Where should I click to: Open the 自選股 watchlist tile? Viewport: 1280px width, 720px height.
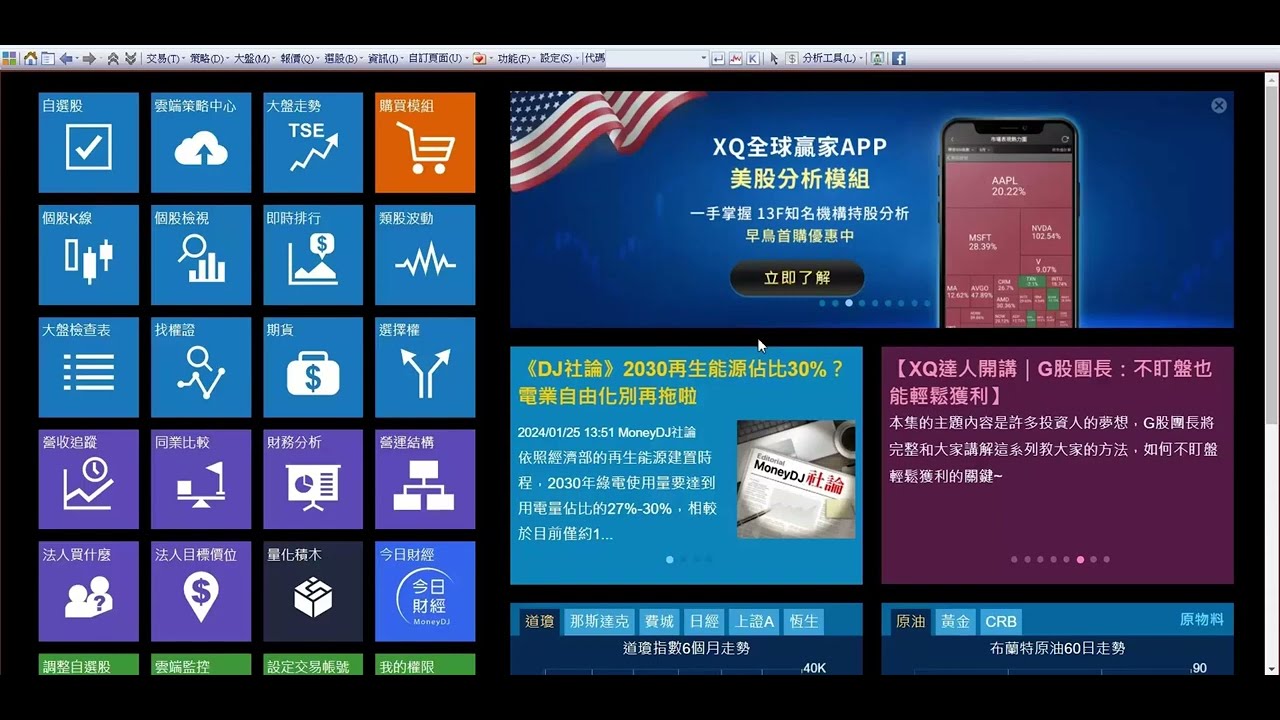(88, 142)
